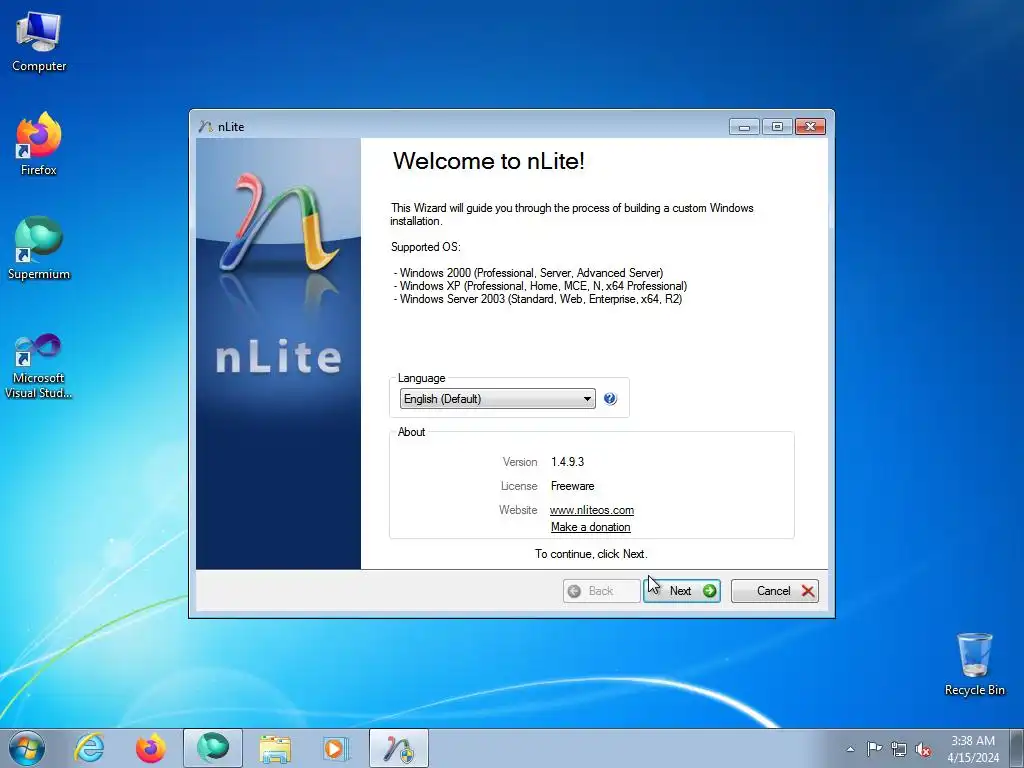
Task: Click the Show desktop strip on taskbar
Action: coord(1017,748)
